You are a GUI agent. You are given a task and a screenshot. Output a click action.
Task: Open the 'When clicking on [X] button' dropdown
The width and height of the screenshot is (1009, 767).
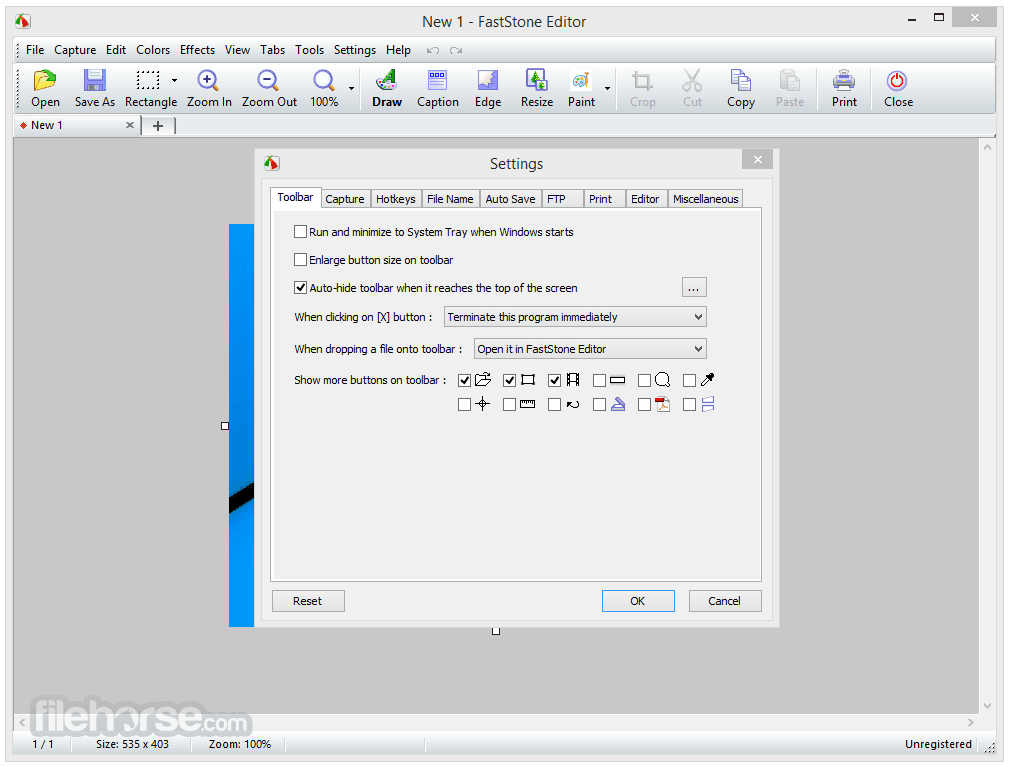[x=575, y=317]
